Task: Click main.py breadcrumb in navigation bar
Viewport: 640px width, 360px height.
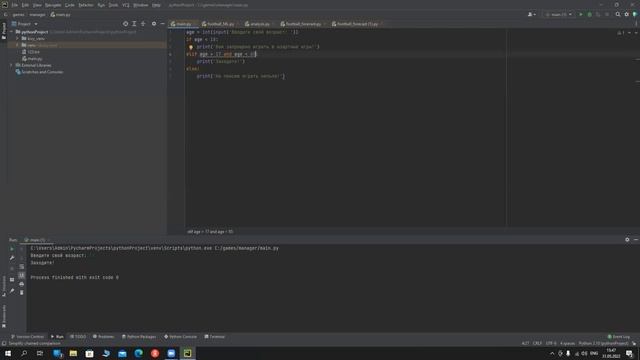Action: pyautogui.click(x=60, y=15)
